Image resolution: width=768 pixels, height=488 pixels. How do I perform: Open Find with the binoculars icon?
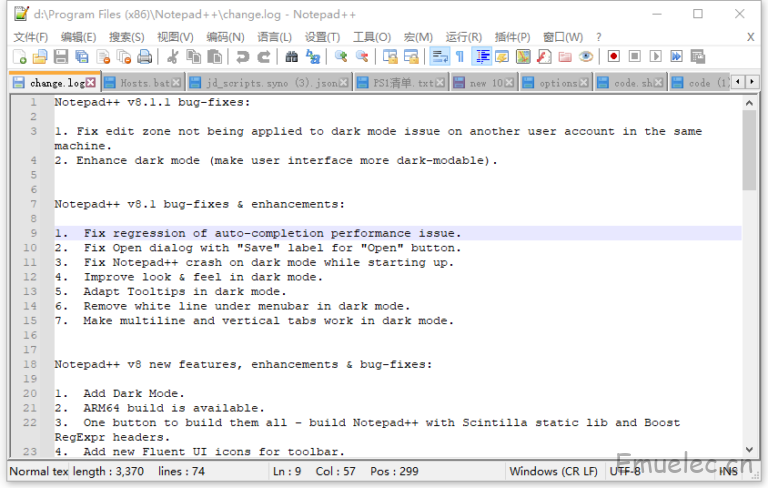click(x=291, y=57)
